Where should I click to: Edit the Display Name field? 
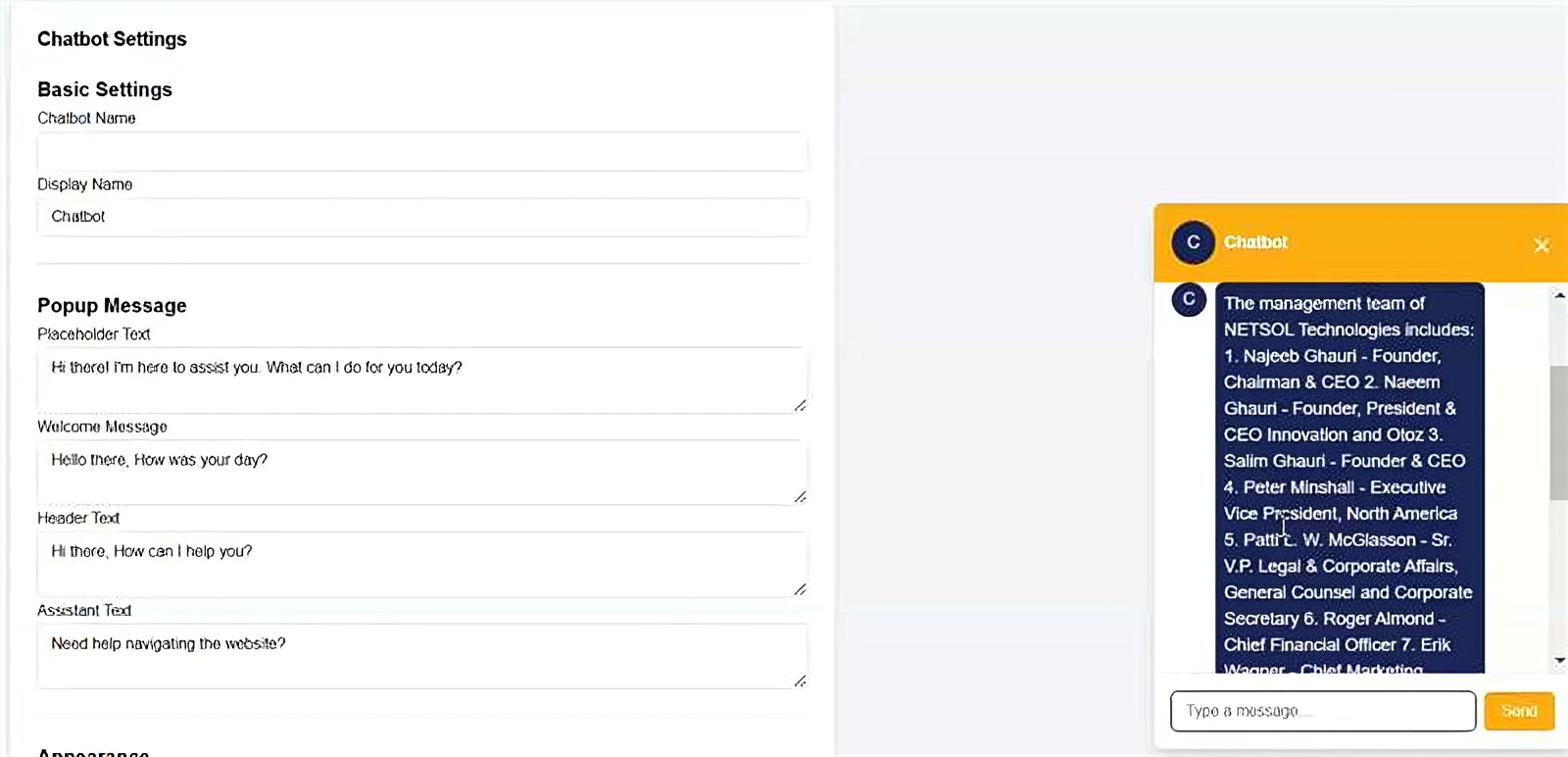(422, 217)
